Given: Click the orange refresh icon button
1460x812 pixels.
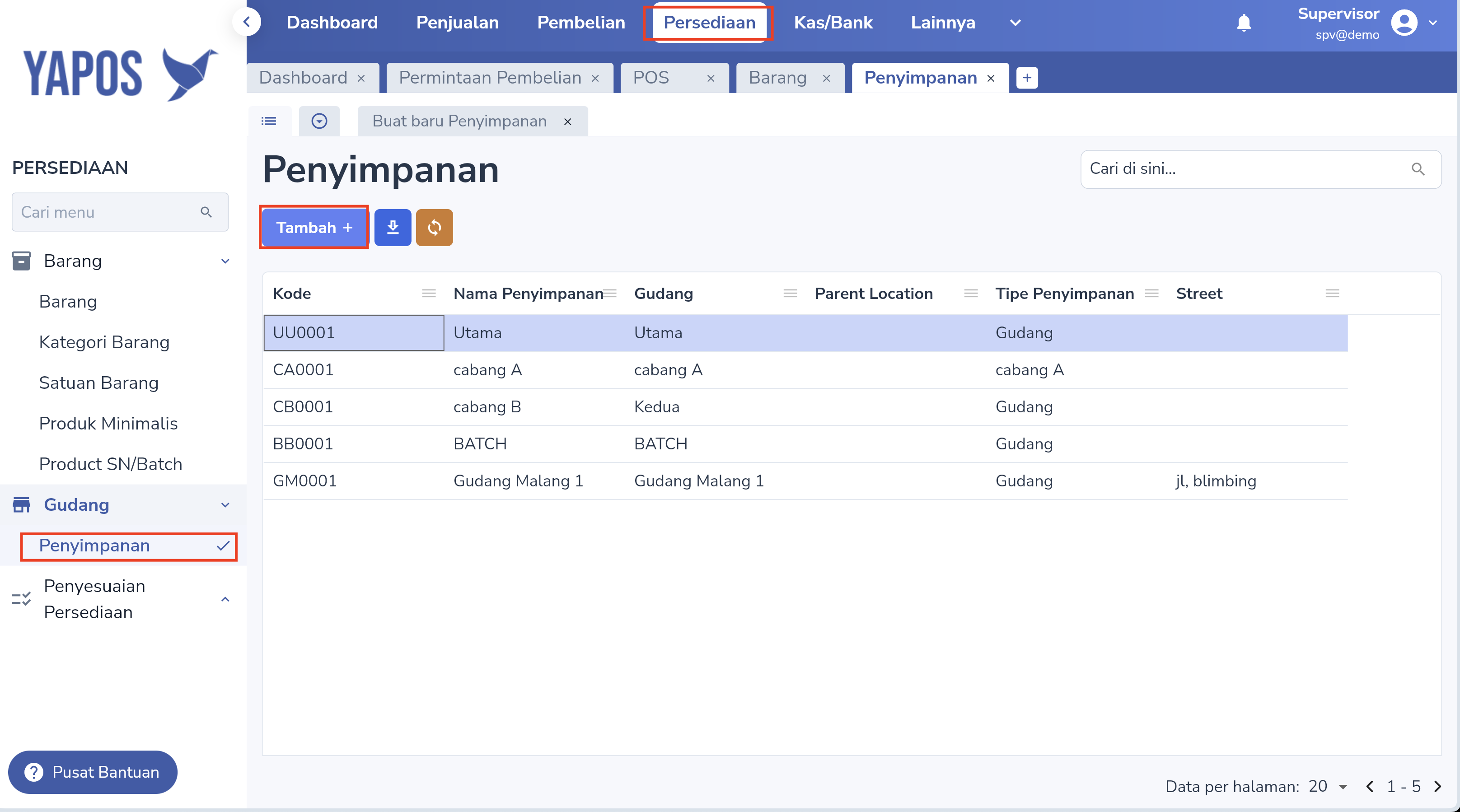Looking at the screenshot, I should (x=434, y=227).
